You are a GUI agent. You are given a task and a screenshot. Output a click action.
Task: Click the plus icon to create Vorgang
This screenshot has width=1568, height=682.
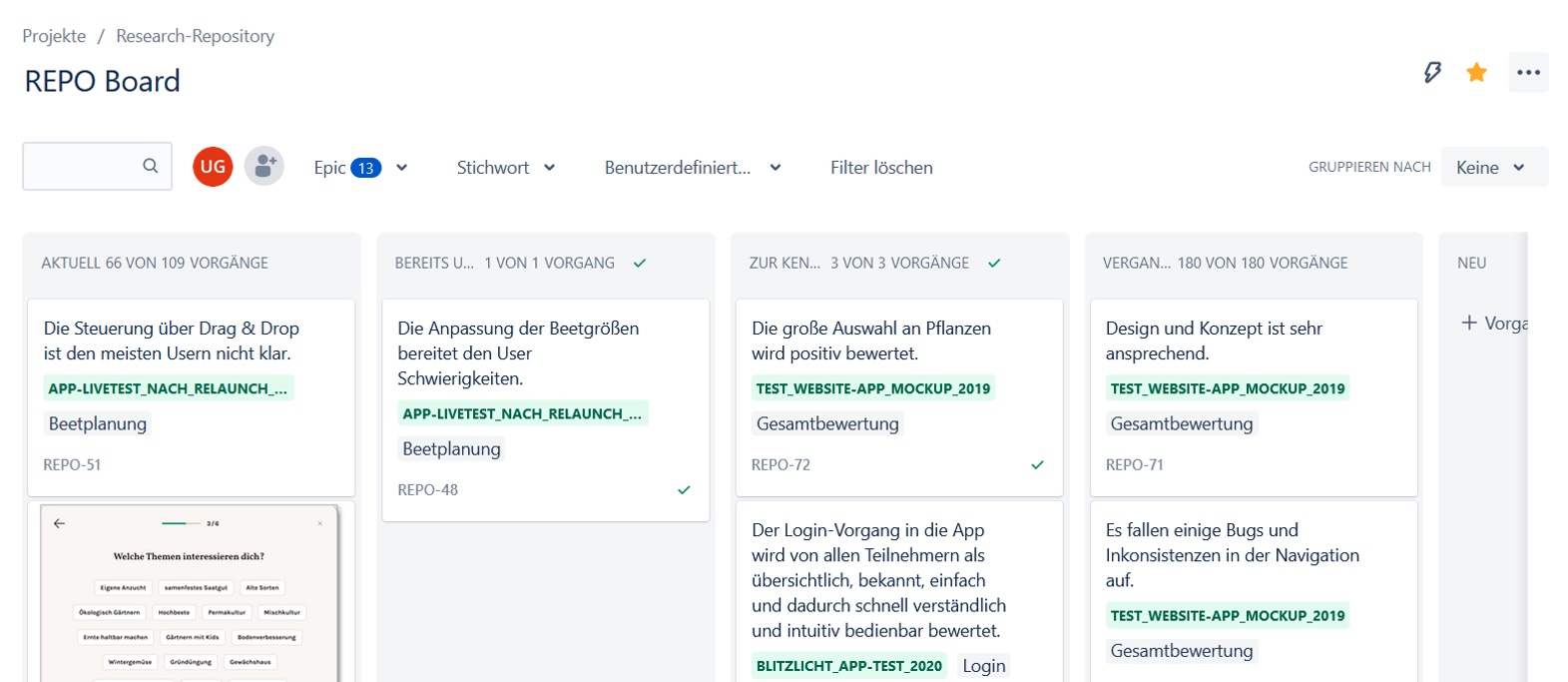(x=1468, y=323)
